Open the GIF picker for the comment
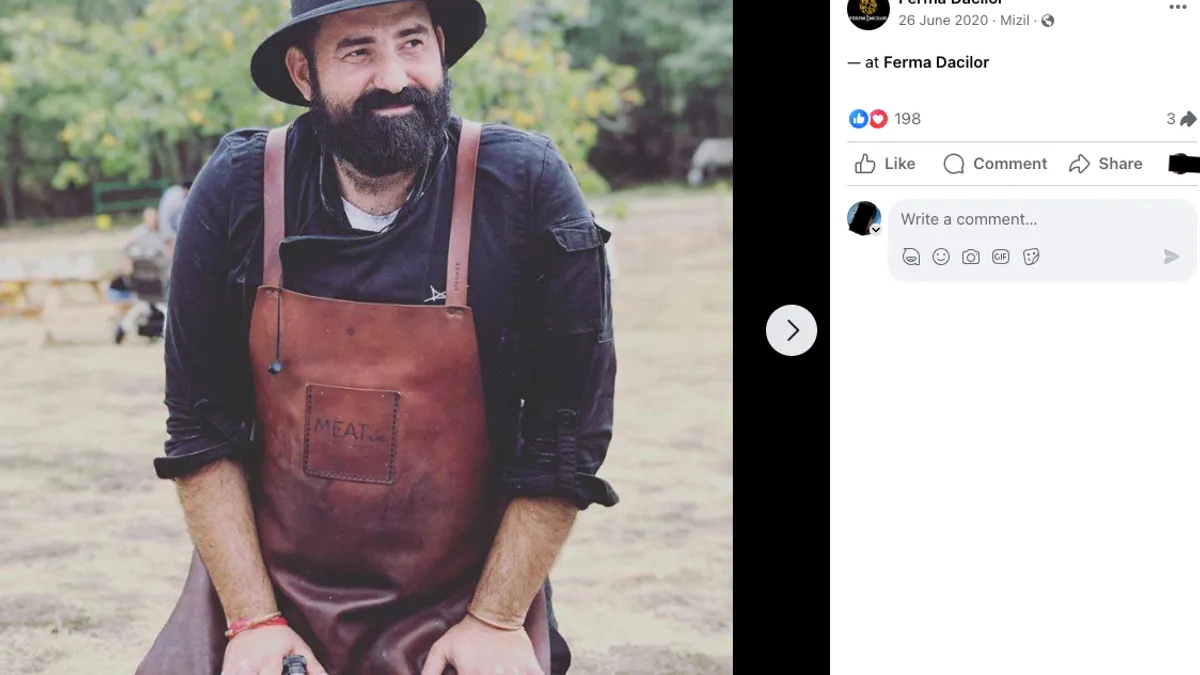This screenshot has height=675, width=1200. tap(1001, 257)
